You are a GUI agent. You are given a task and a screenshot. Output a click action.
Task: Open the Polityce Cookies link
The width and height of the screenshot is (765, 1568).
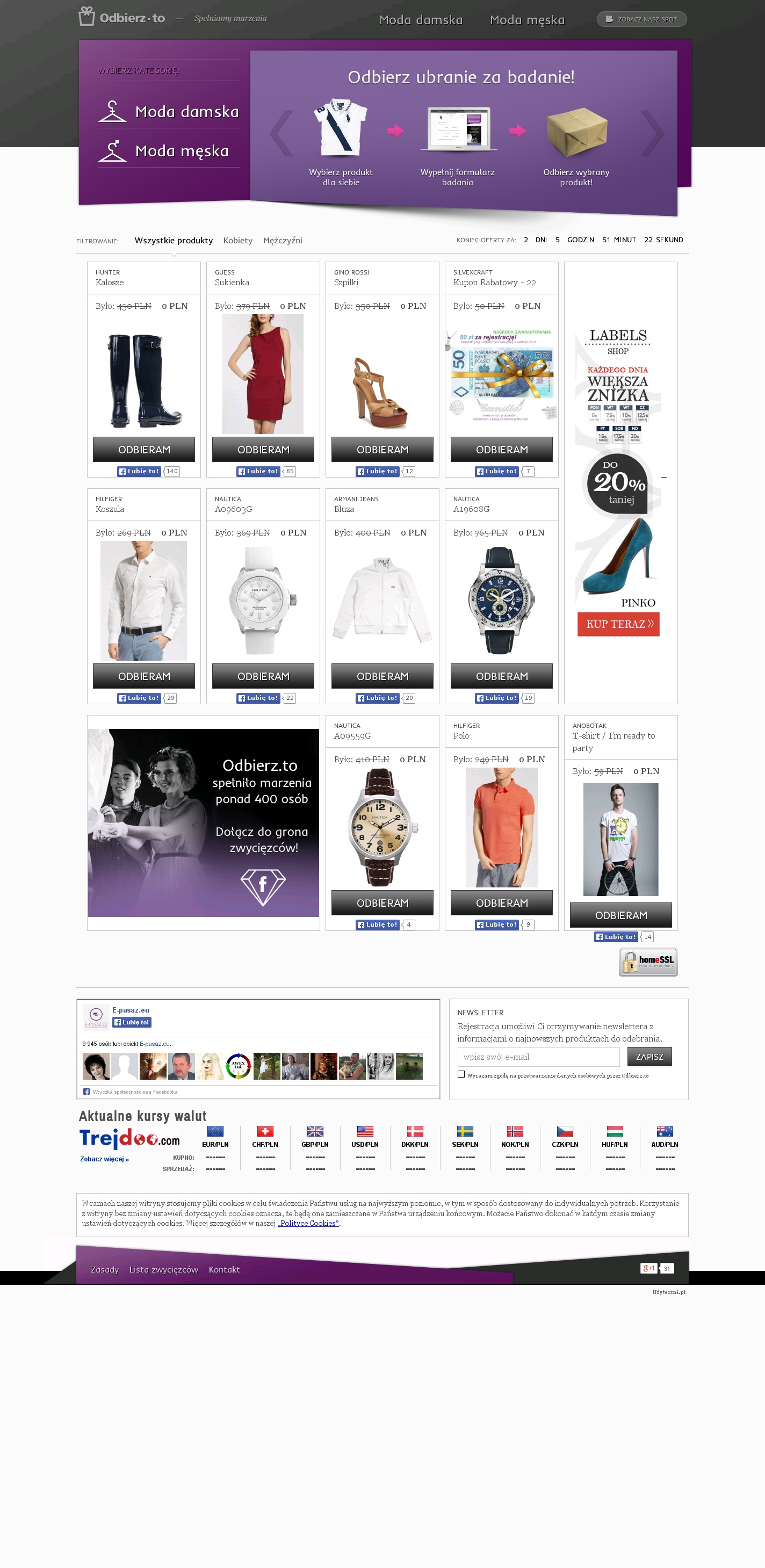[308, 1223]
